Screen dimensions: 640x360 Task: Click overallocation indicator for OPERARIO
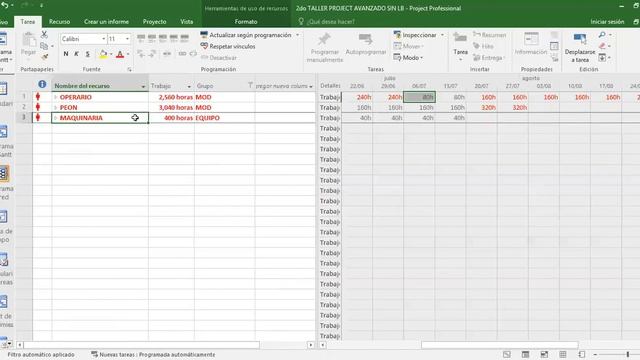pyautogui.click(x=38, y=97)
